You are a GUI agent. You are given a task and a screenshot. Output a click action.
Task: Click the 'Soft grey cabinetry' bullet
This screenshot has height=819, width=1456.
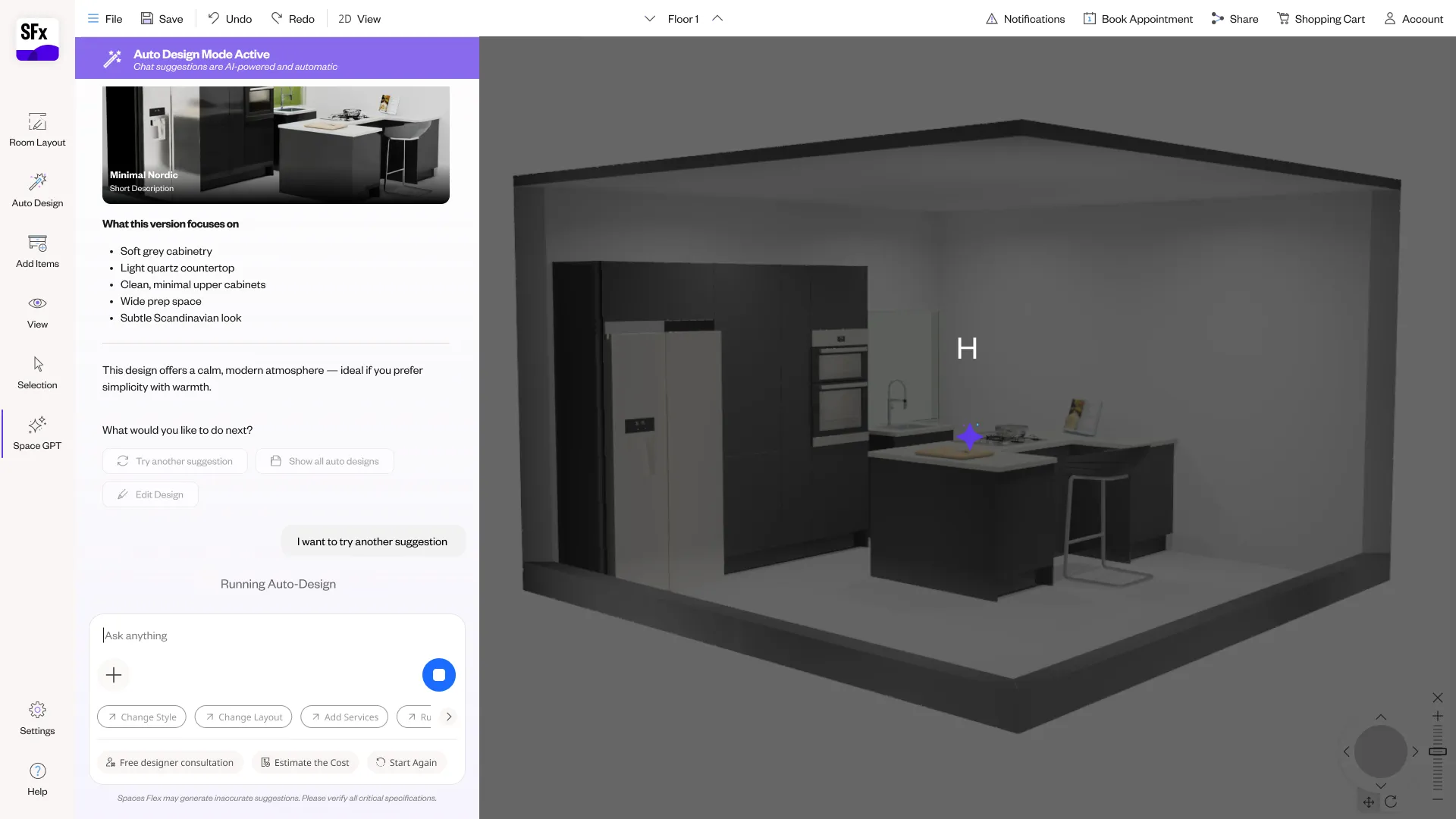coord(166,251)
